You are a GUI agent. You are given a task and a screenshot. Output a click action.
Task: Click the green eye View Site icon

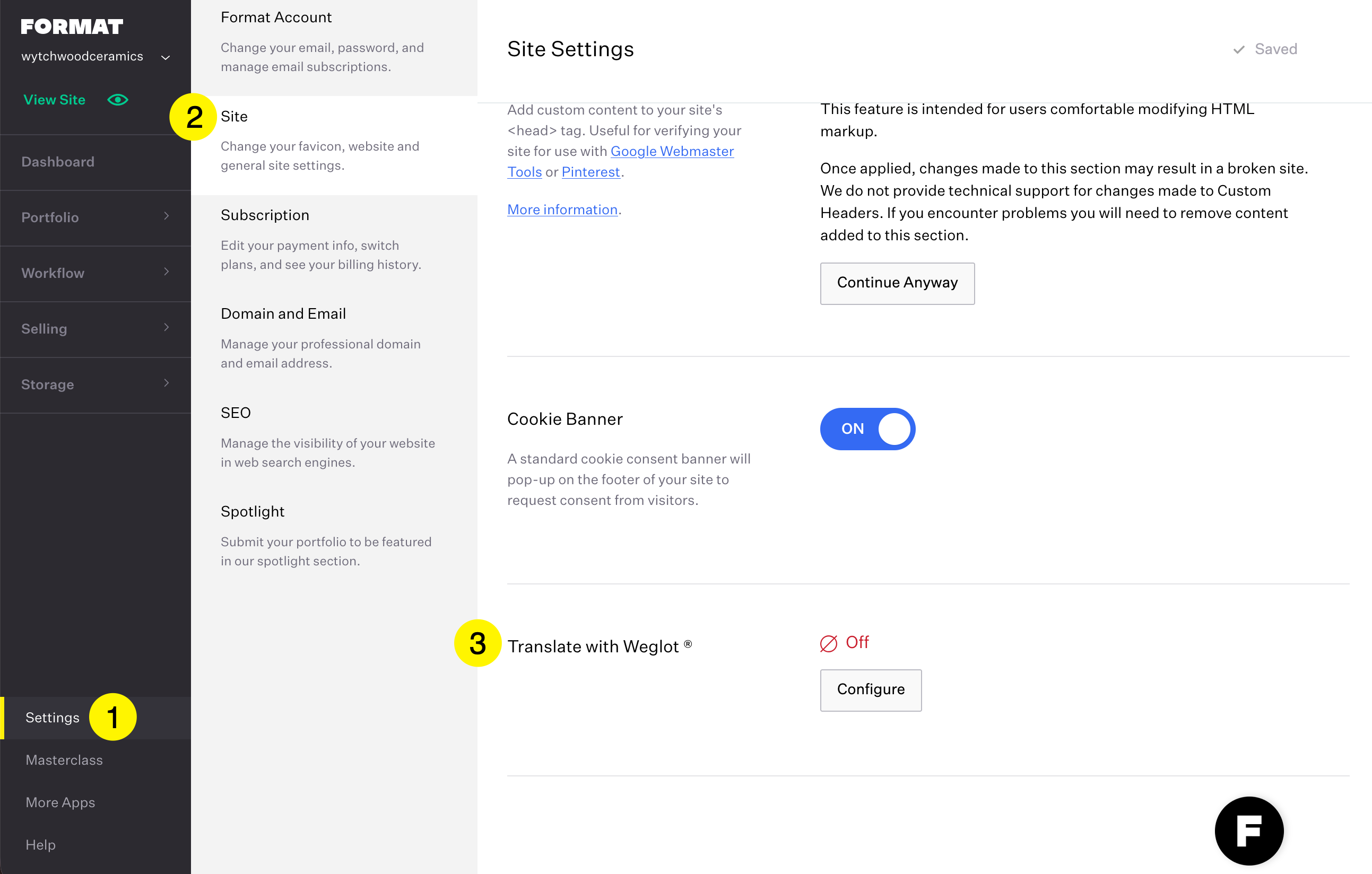coord(117,100)
